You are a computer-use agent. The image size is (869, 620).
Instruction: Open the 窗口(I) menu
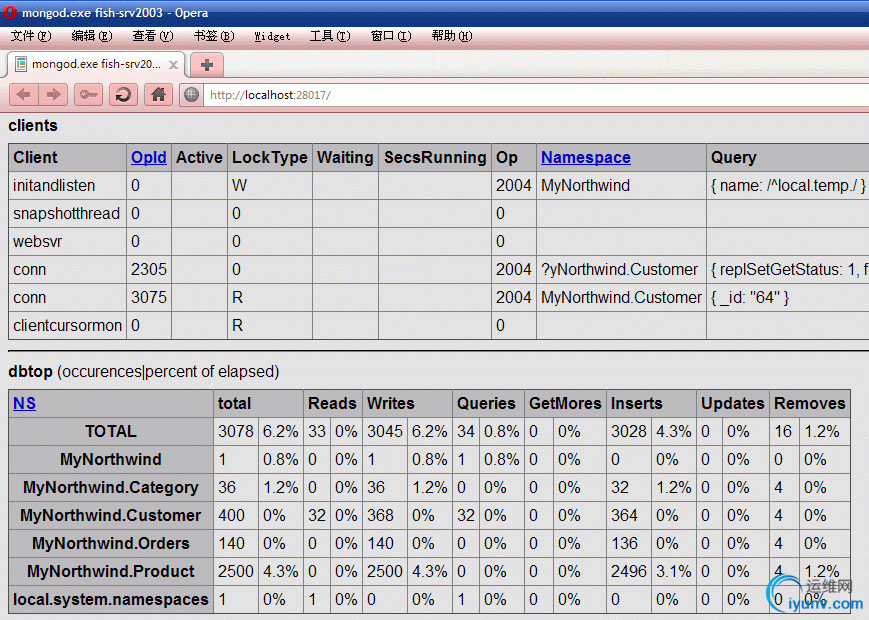coord(391,36)
